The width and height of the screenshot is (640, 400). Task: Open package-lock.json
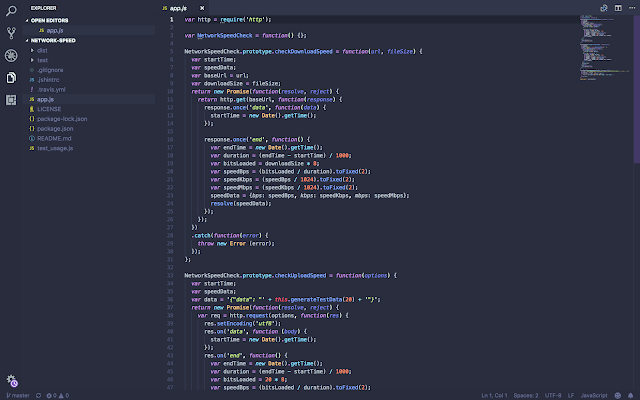pyautogui.click(x=89, y=119)
